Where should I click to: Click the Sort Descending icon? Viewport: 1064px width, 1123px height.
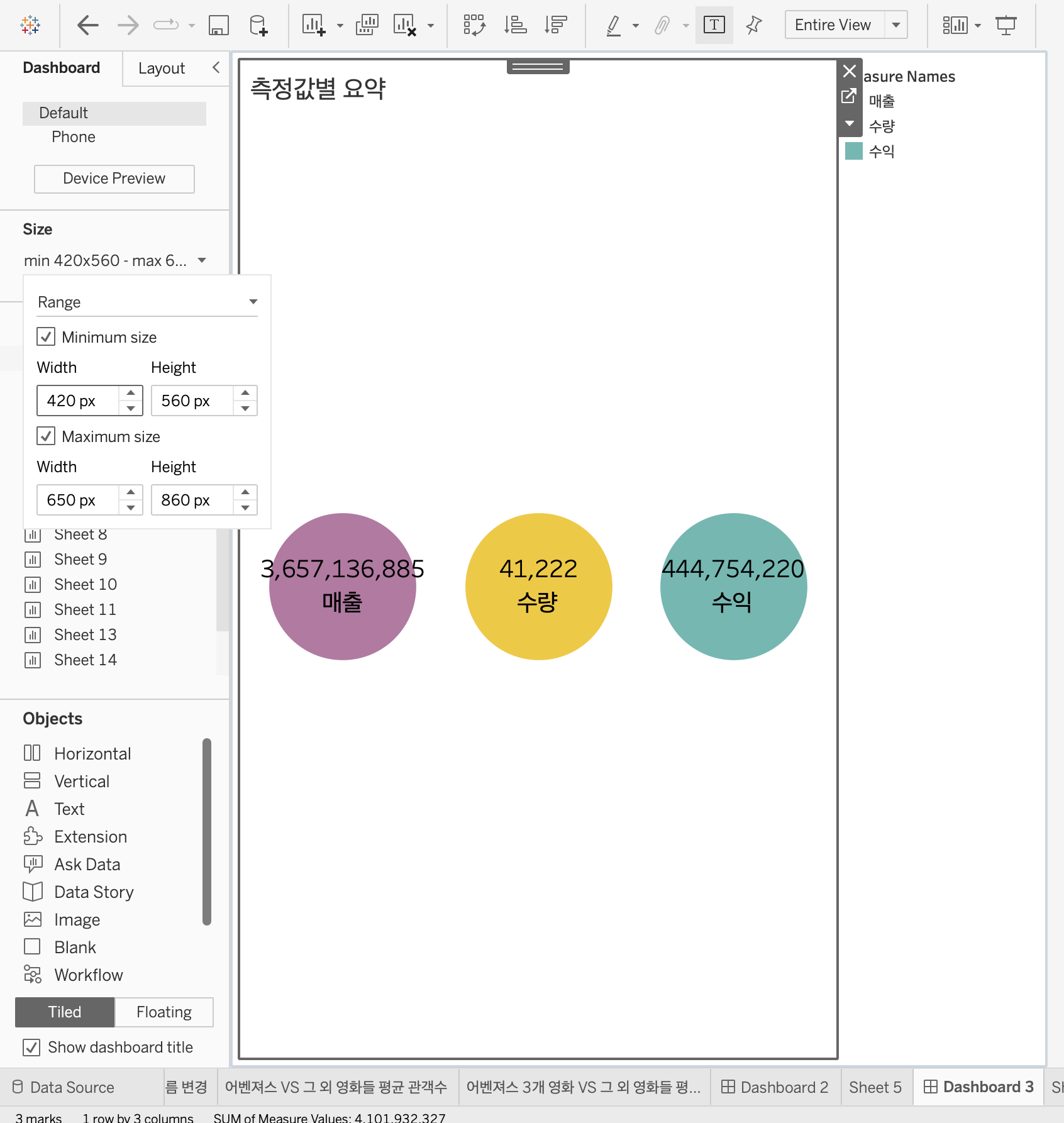click(556, 25)
